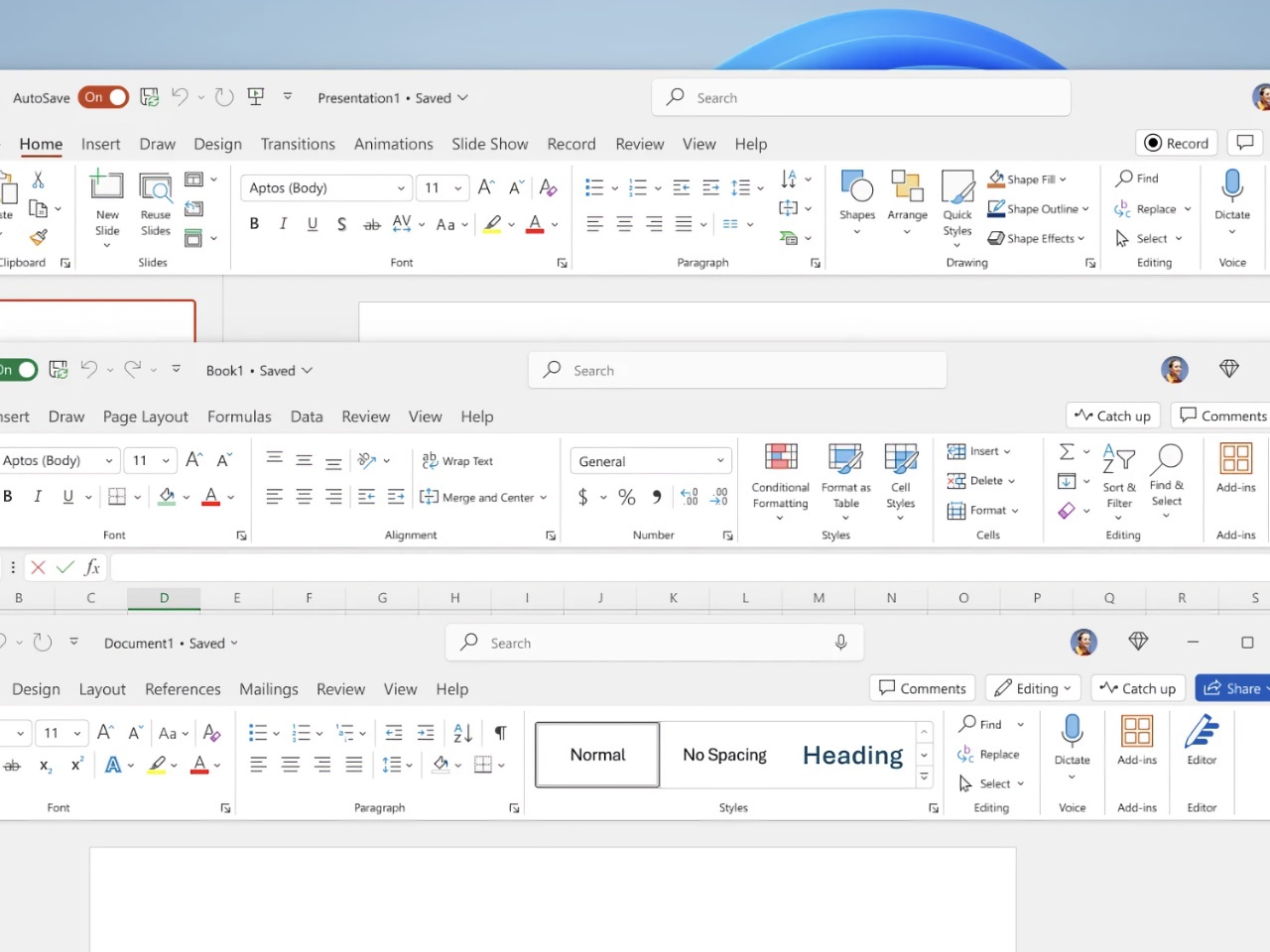Start the slideshow from PowerPoint's quick access toolbar
Viewport: 1270px width, 952px height.
coord(256,96)
